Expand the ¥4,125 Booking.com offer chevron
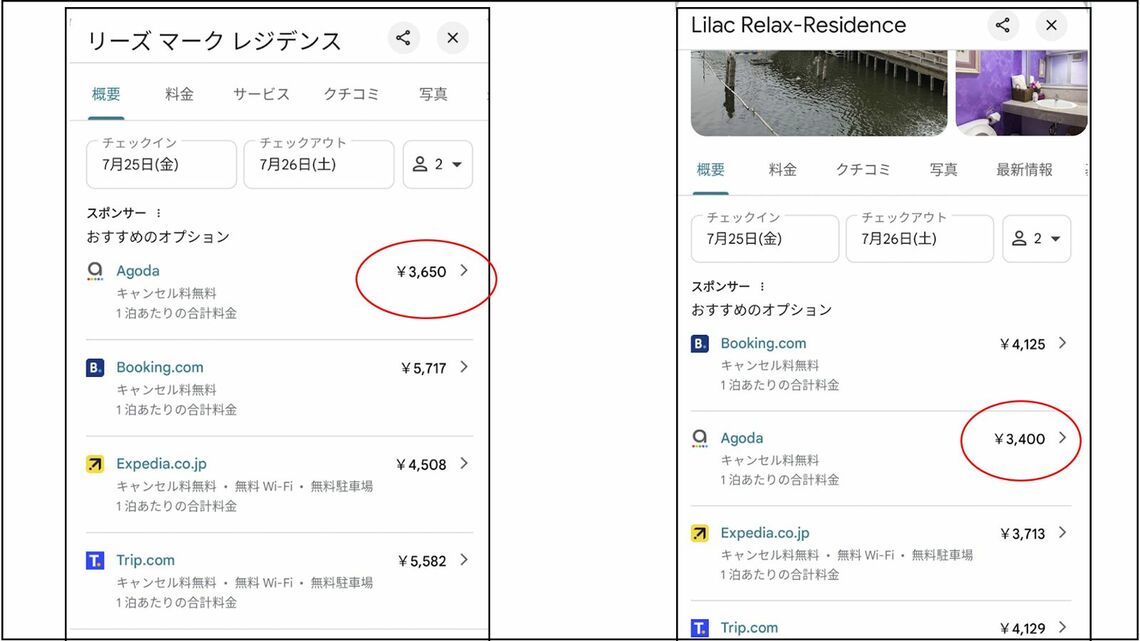 [1062, 343]
